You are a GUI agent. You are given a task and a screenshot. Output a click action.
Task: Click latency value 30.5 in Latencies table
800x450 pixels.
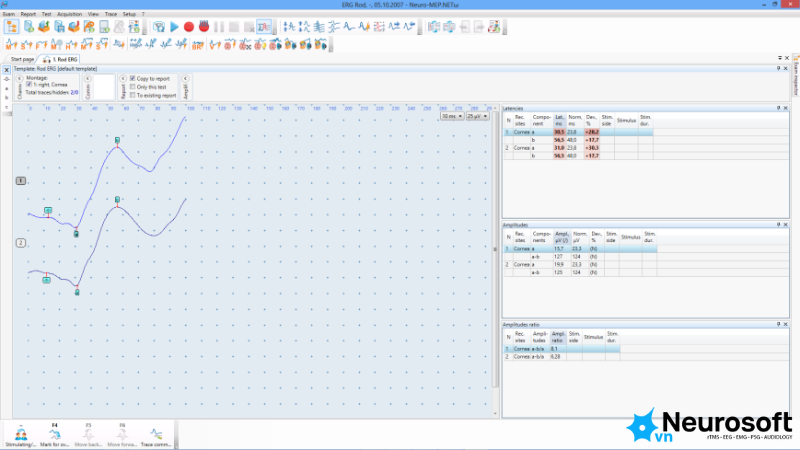559,132
